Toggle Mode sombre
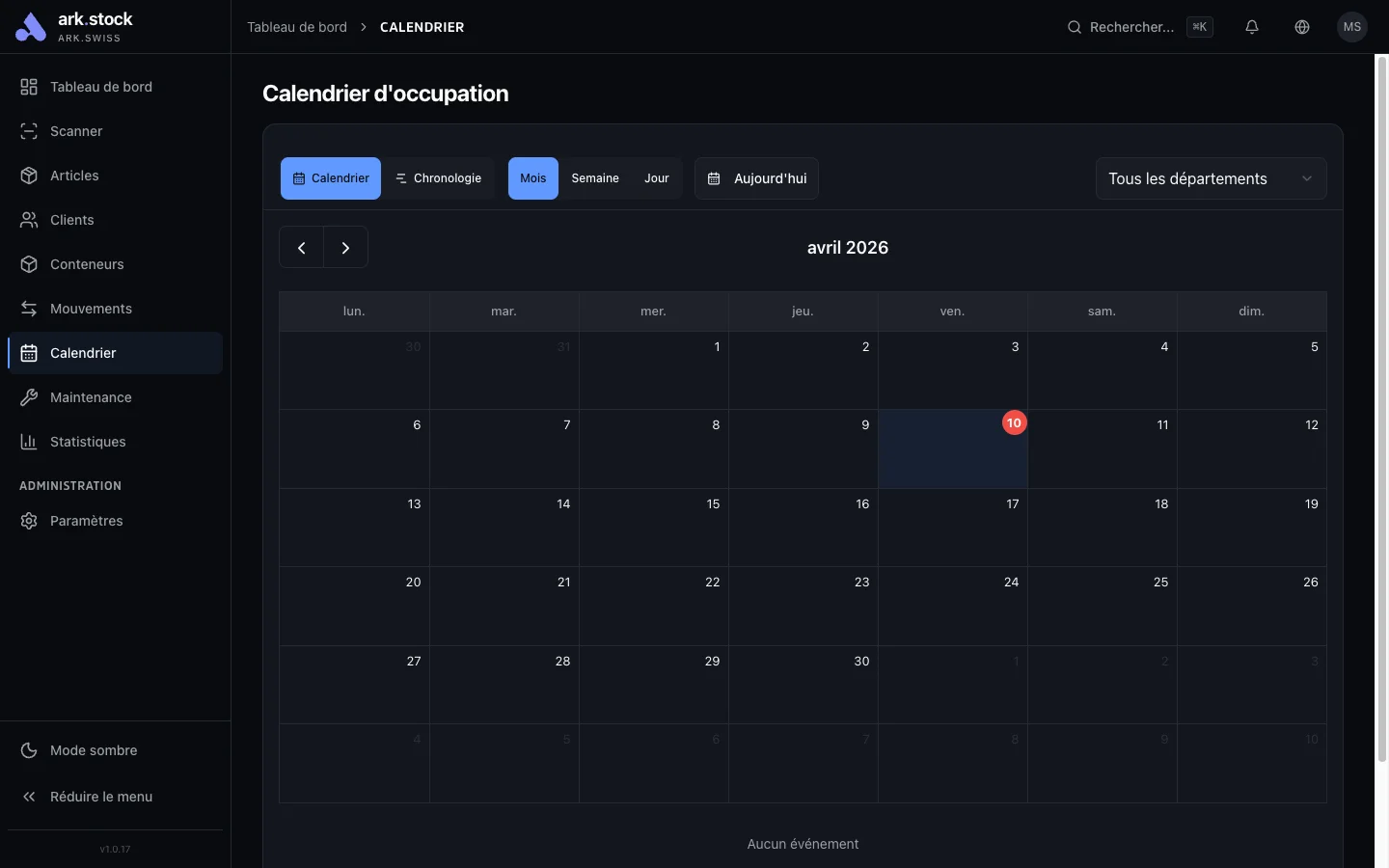Screen dimensions: 1389x868 click(93, 750)
